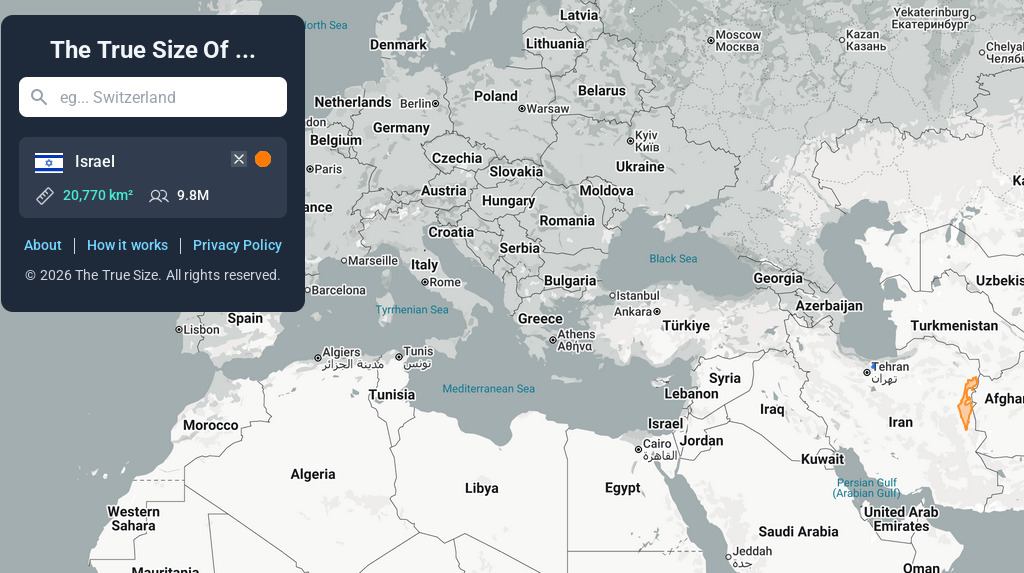Click the Athens city marker
The height and width of the screenshot is (573, 1024).
click(552, 340)
